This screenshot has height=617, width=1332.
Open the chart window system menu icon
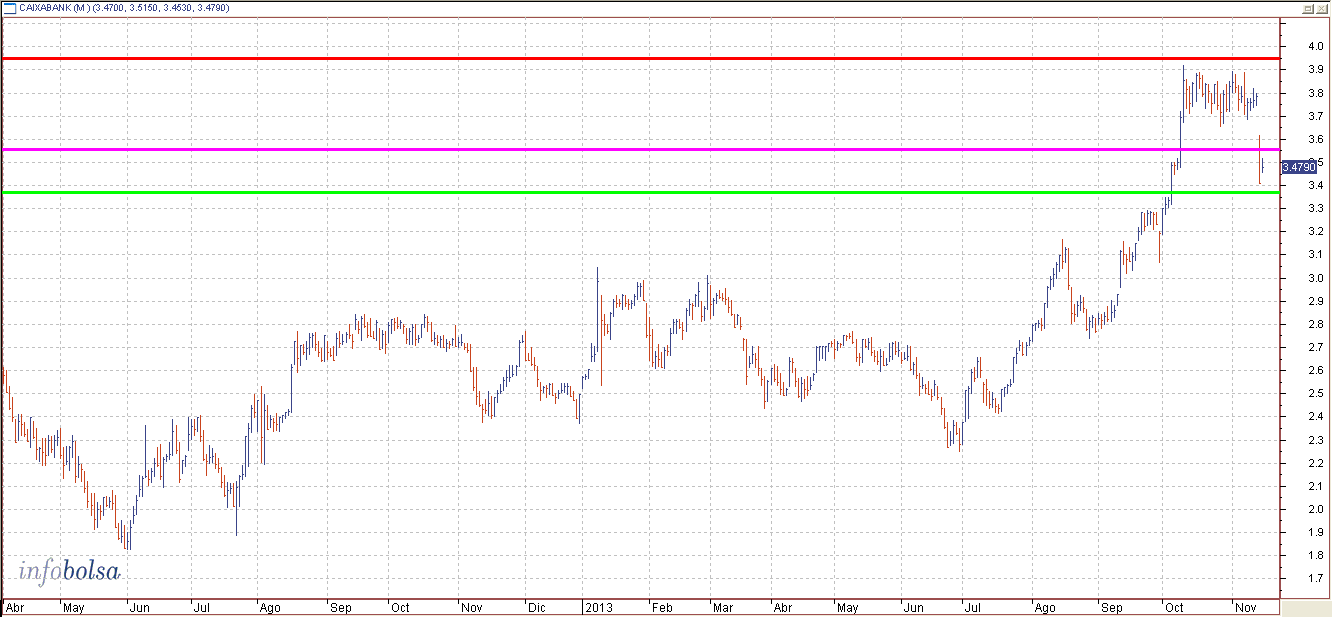[x=9, y=8]
